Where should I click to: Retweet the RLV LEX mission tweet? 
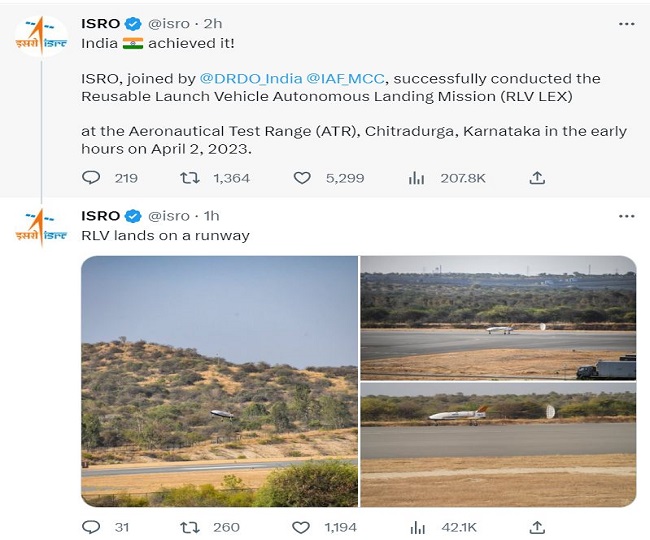189,178
